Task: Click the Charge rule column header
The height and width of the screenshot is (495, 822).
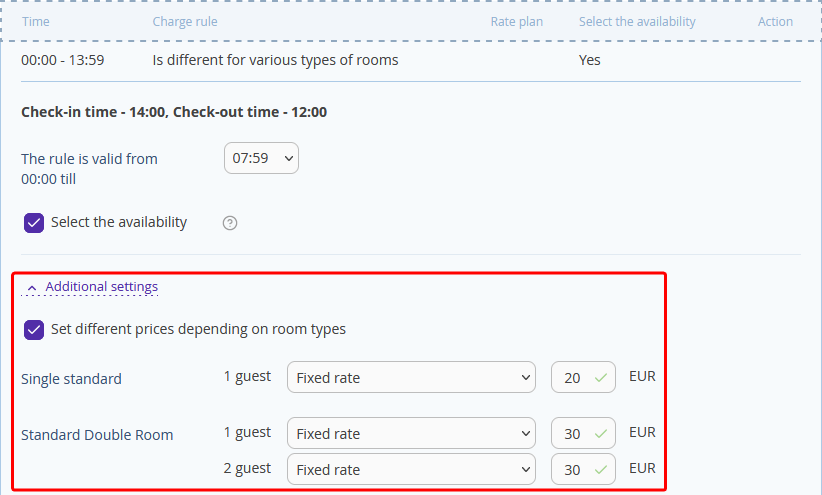Action: click(185, 21)
